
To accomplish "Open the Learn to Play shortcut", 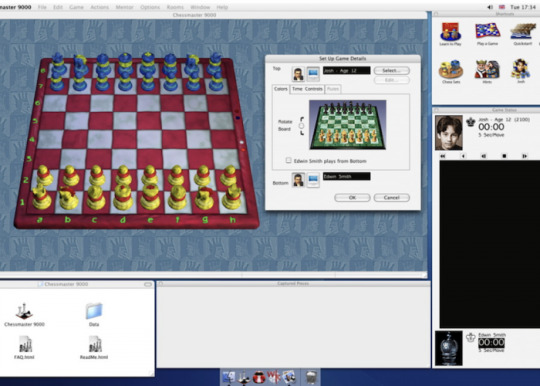I will [x=450, y=31].
